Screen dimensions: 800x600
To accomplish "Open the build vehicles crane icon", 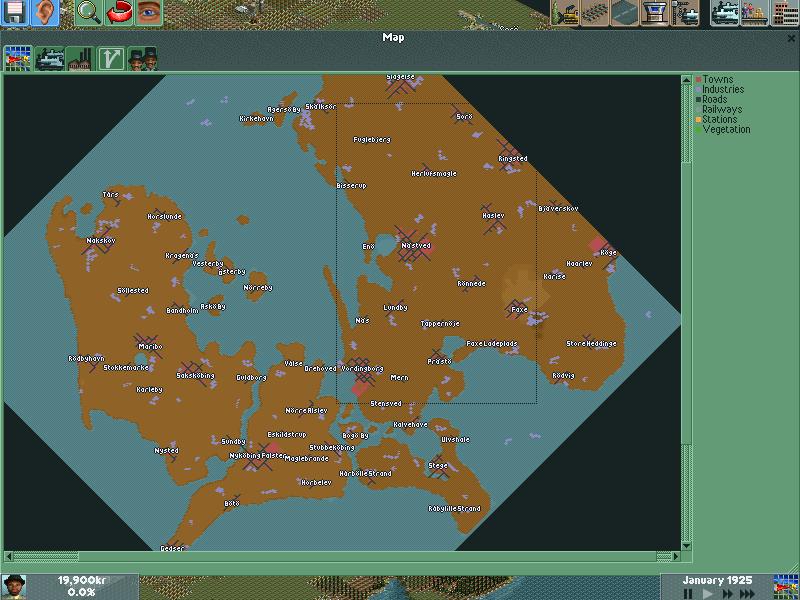I will click(x=685, y=12).
